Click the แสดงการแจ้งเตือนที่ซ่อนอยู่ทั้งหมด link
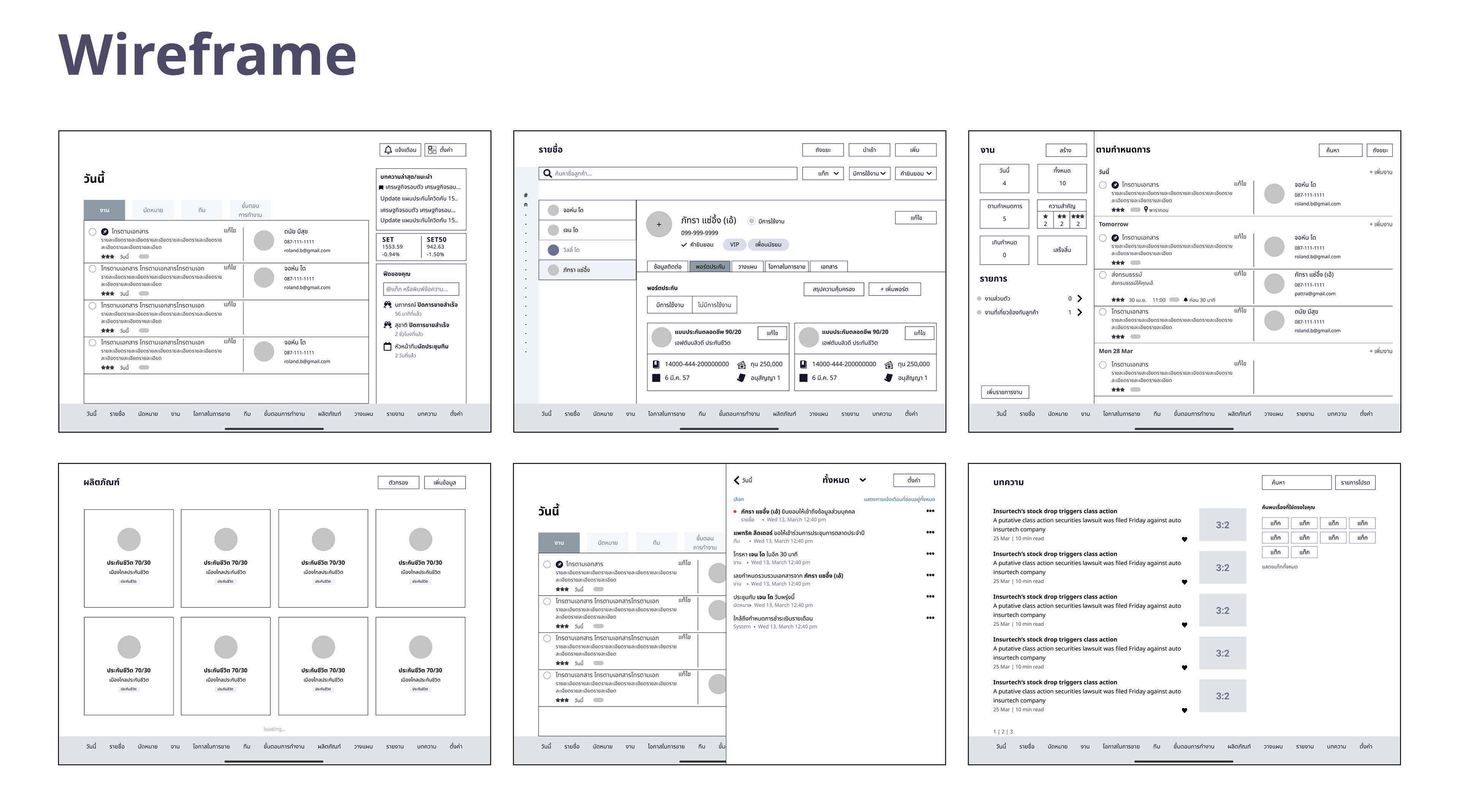 [x=899, y=499]
